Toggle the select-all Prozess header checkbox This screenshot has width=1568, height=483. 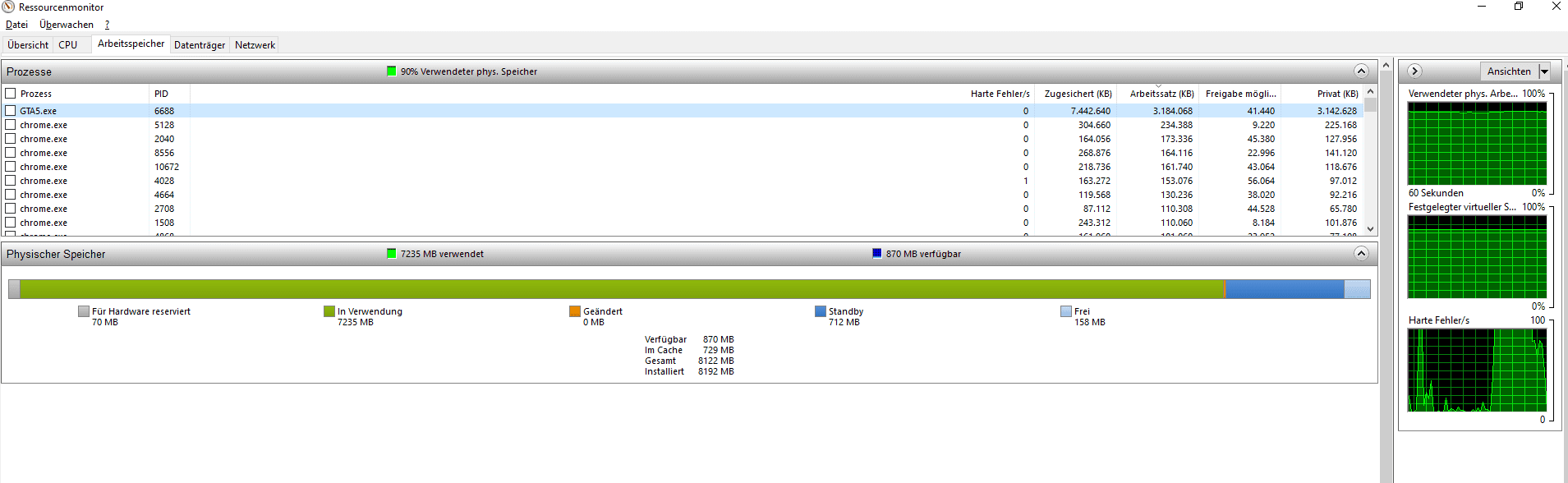11,94
